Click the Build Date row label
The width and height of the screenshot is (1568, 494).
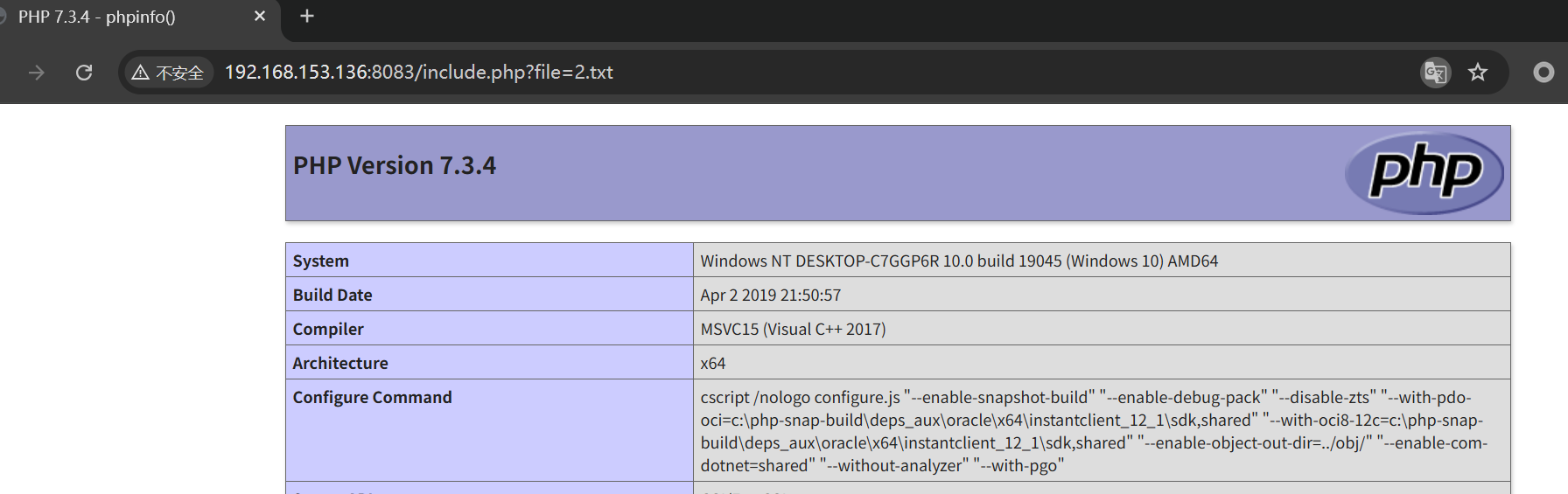pos(332,295)
